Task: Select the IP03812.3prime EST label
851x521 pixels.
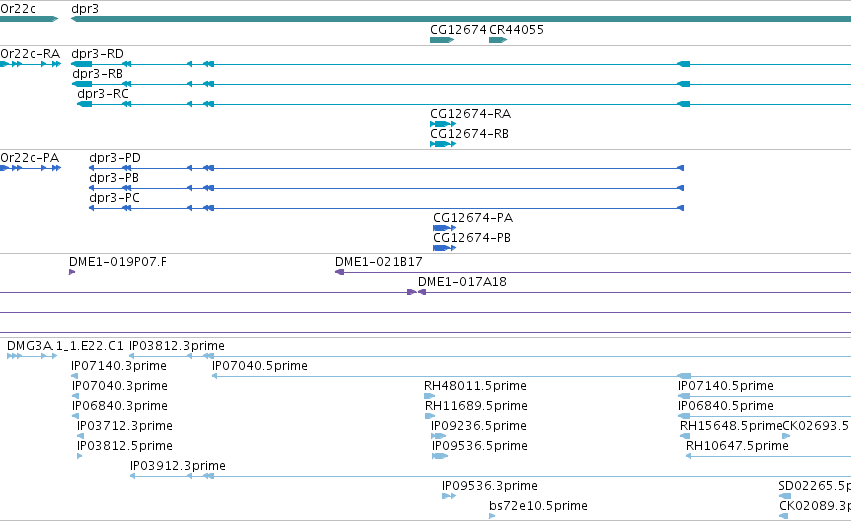Action: [x=177, y=346]
